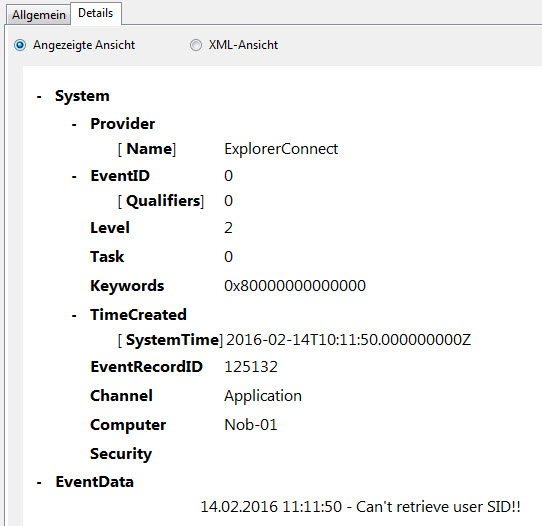Click the TimeCreated label
The height and width of the screenshot is (526, 542).
(x=138, y=315)
